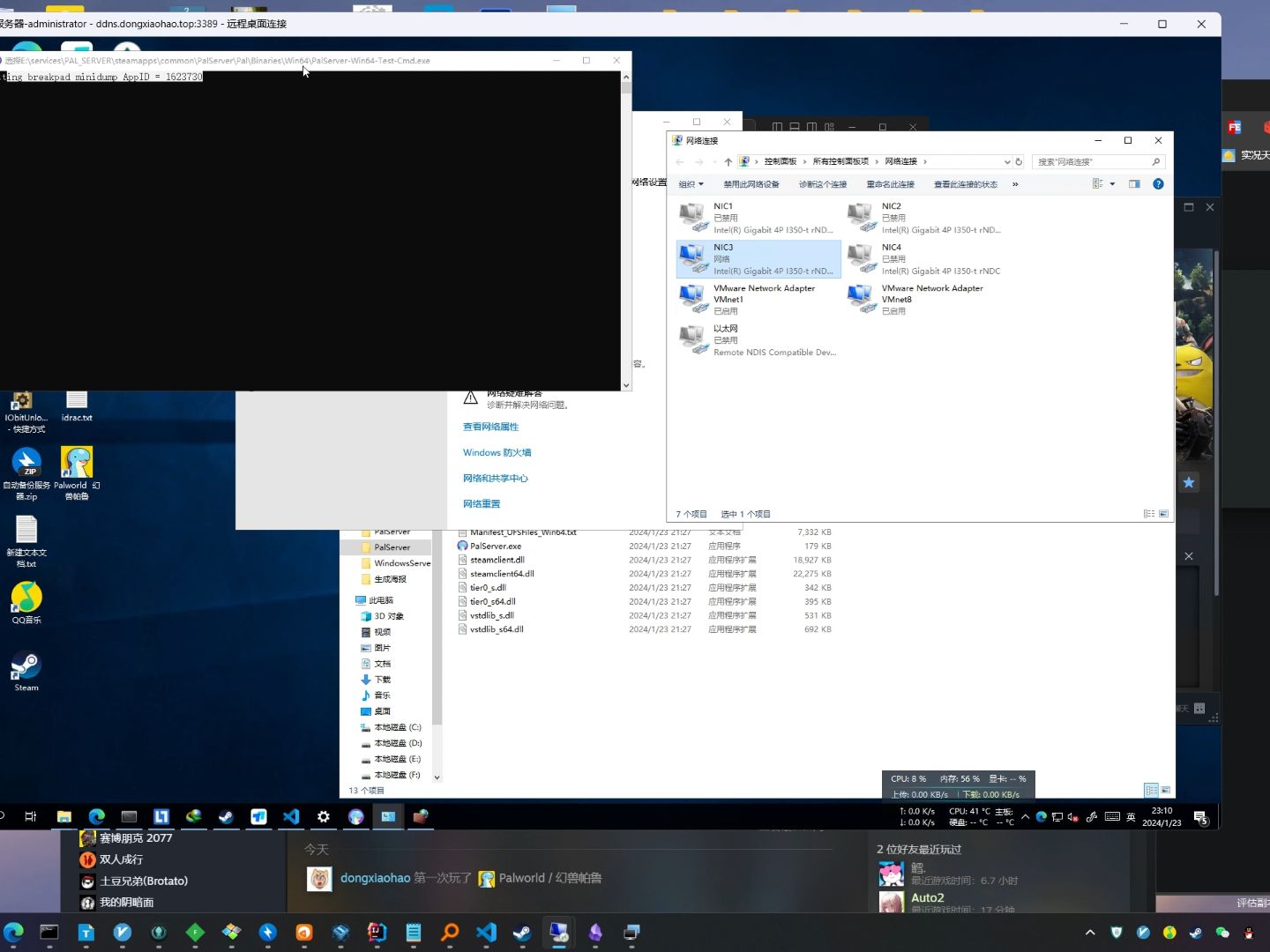Click 查看此连接的状态 toolbar command

966,184
